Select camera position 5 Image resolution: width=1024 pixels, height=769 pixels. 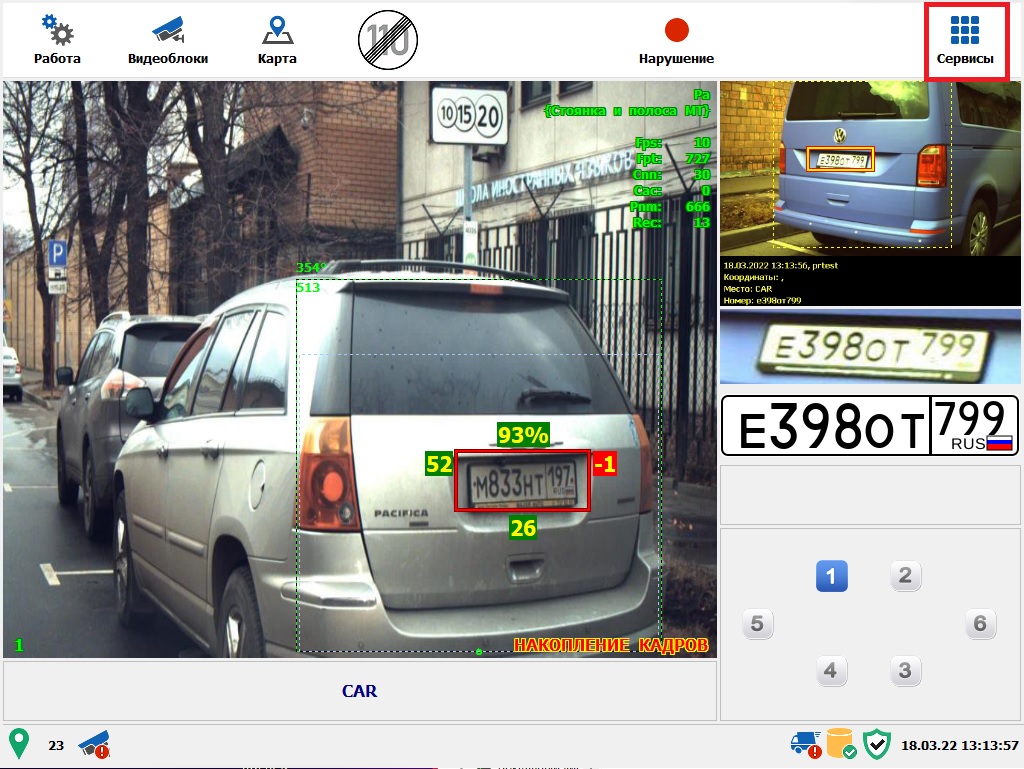point(757,625)
